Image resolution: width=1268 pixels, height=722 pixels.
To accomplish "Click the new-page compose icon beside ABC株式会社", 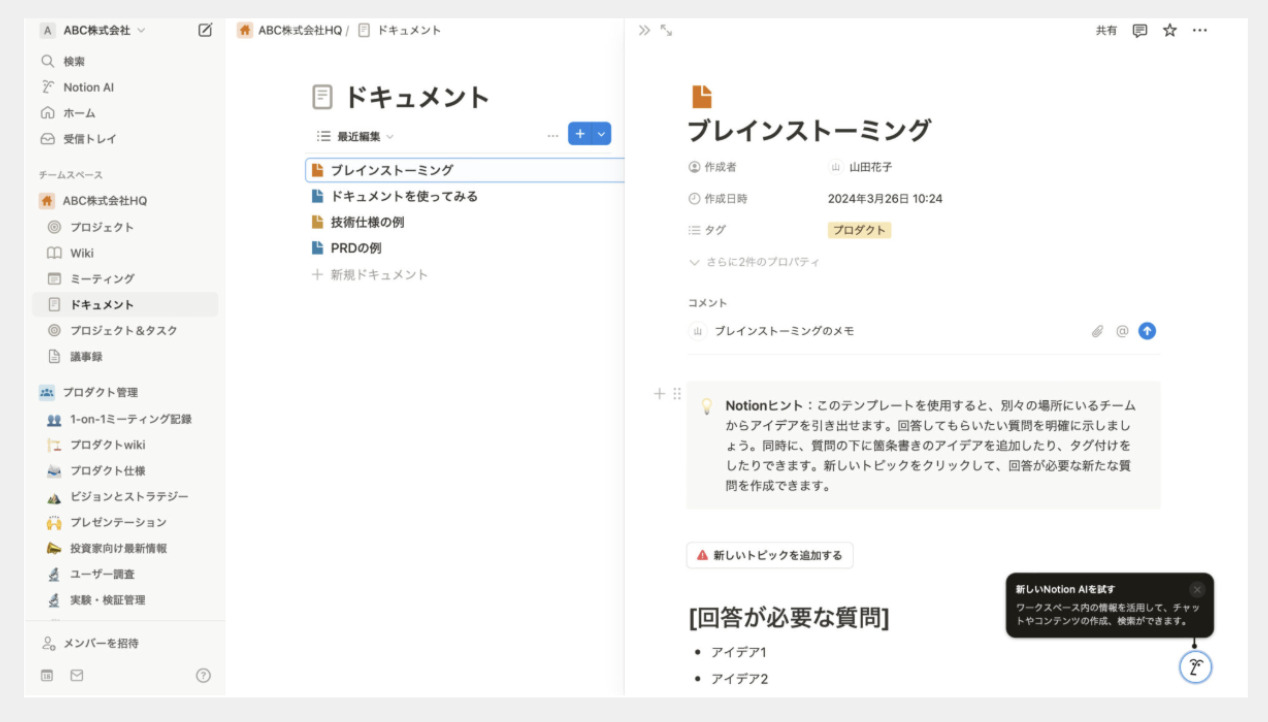I will pyautogui.click(x=205, y=31).
